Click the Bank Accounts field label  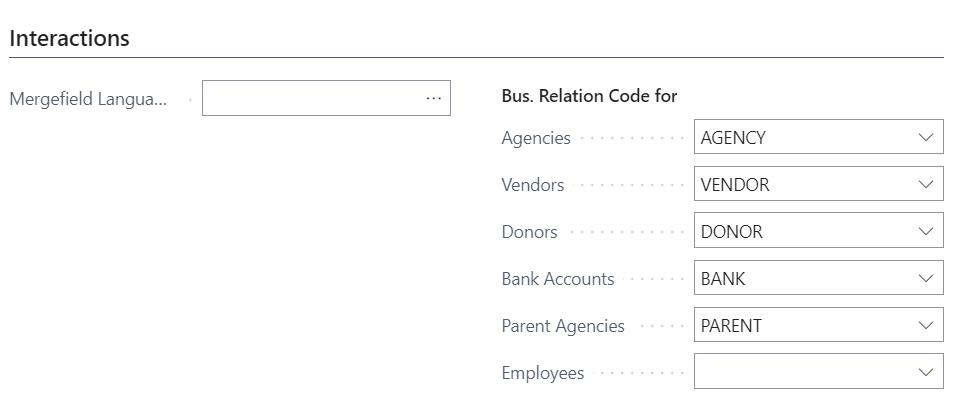coord(558,279)
